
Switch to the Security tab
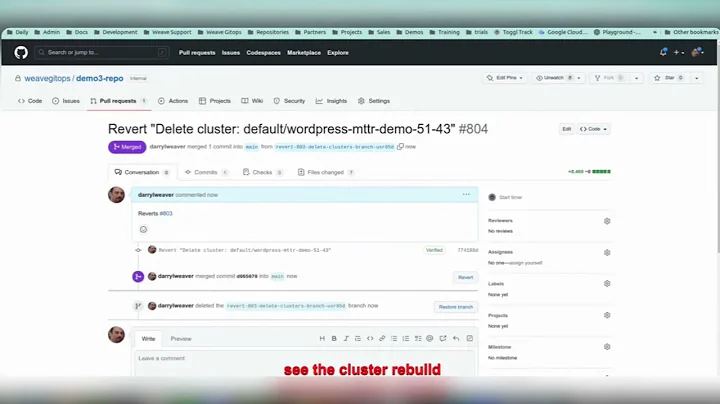point(289,101)
